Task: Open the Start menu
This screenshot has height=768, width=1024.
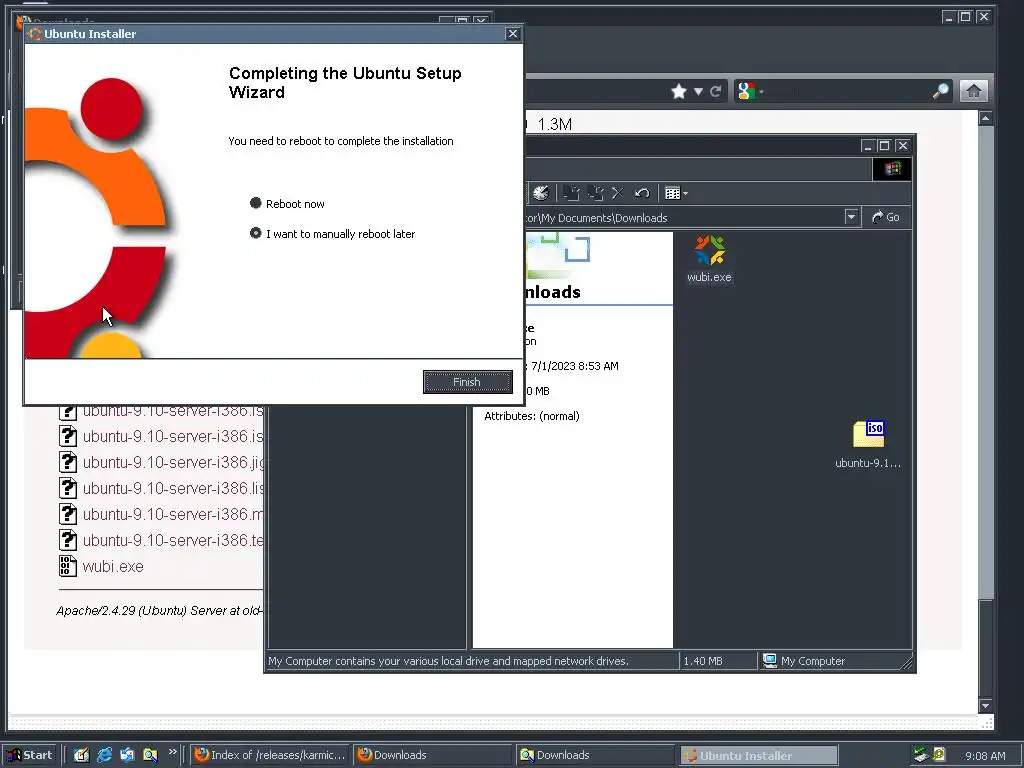Action: point(30,755)
